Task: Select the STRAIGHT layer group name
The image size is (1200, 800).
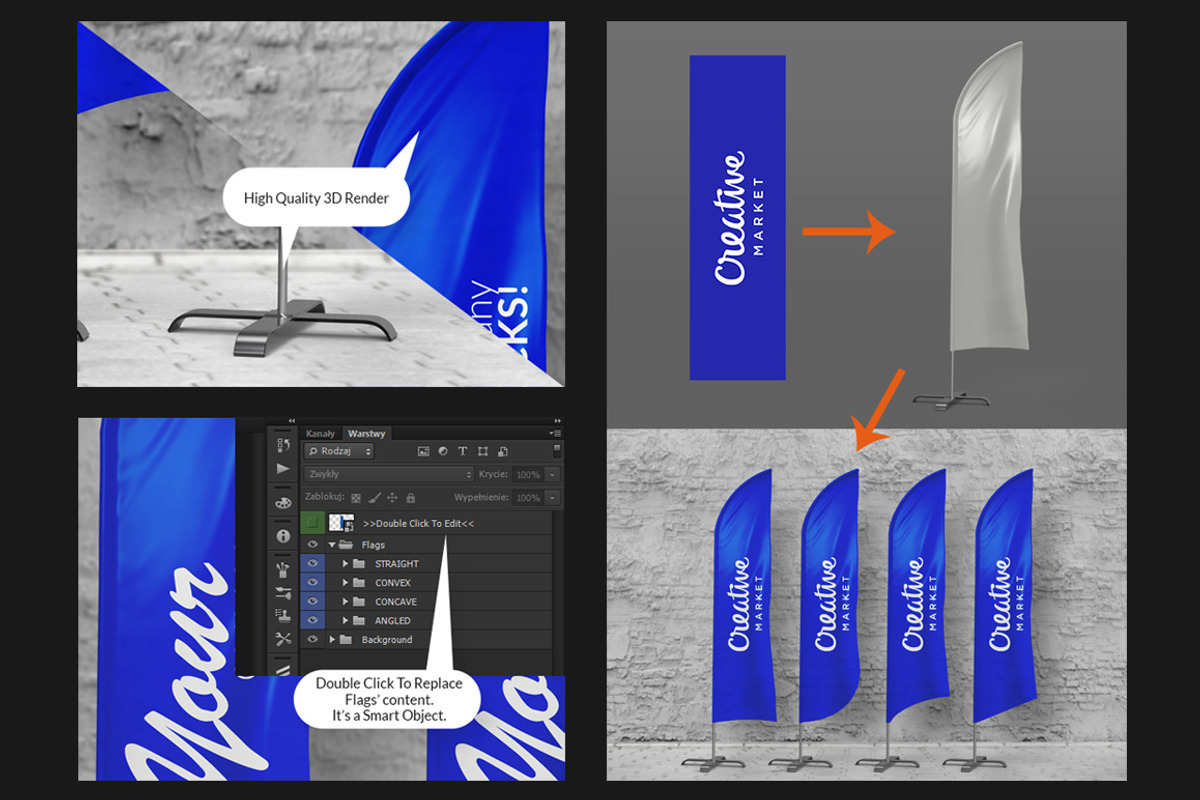Action: [x=397, y=564]
